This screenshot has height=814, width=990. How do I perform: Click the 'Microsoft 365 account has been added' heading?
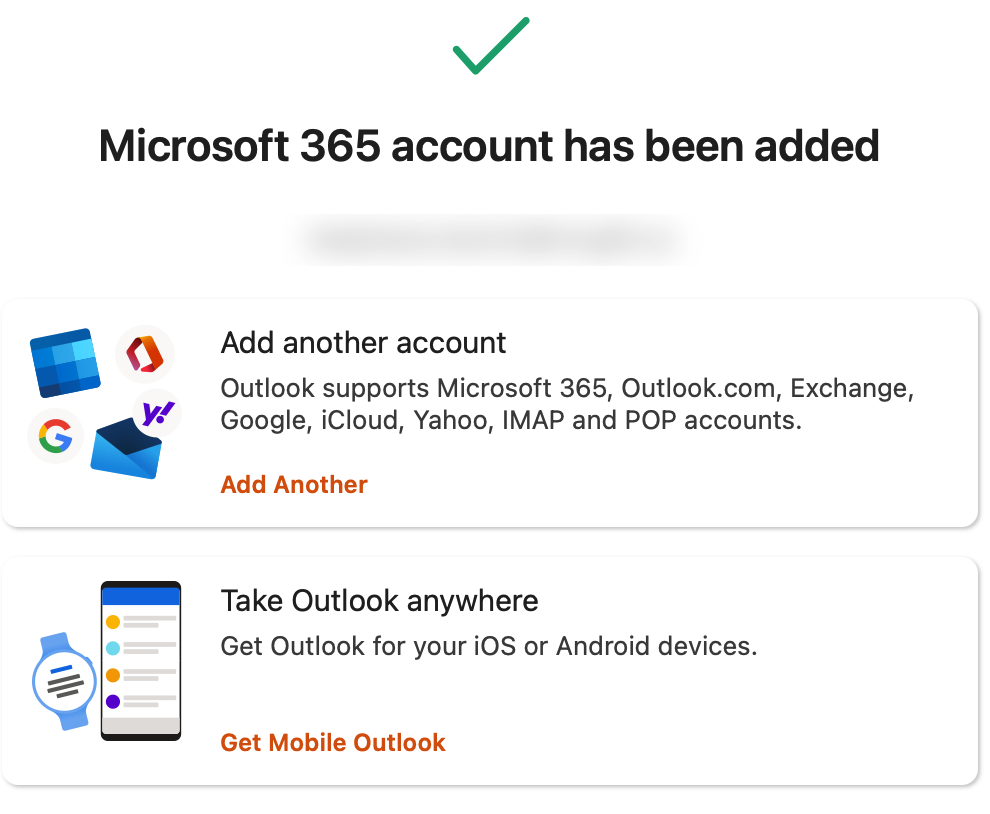(x=489, y=146)
